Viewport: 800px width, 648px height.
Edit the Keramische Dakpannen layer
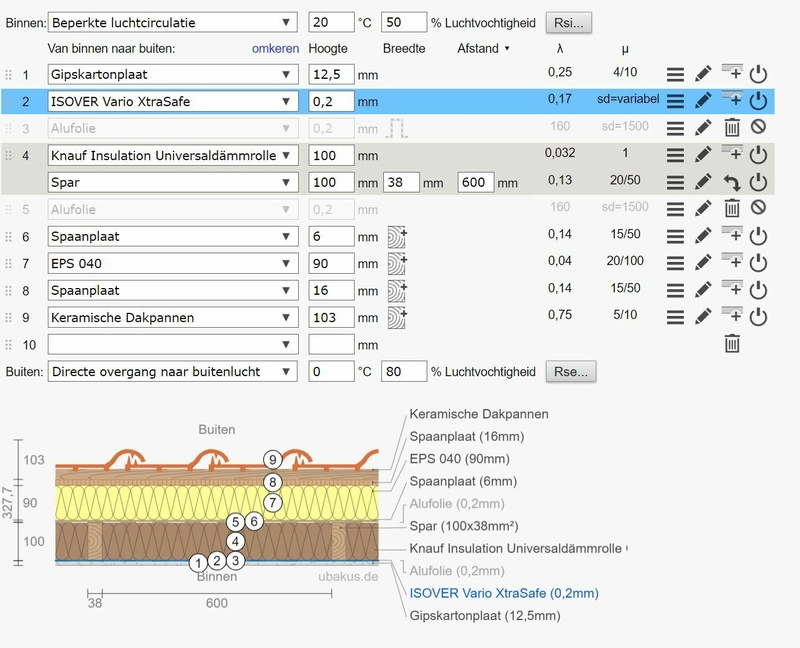coord(703,317)
